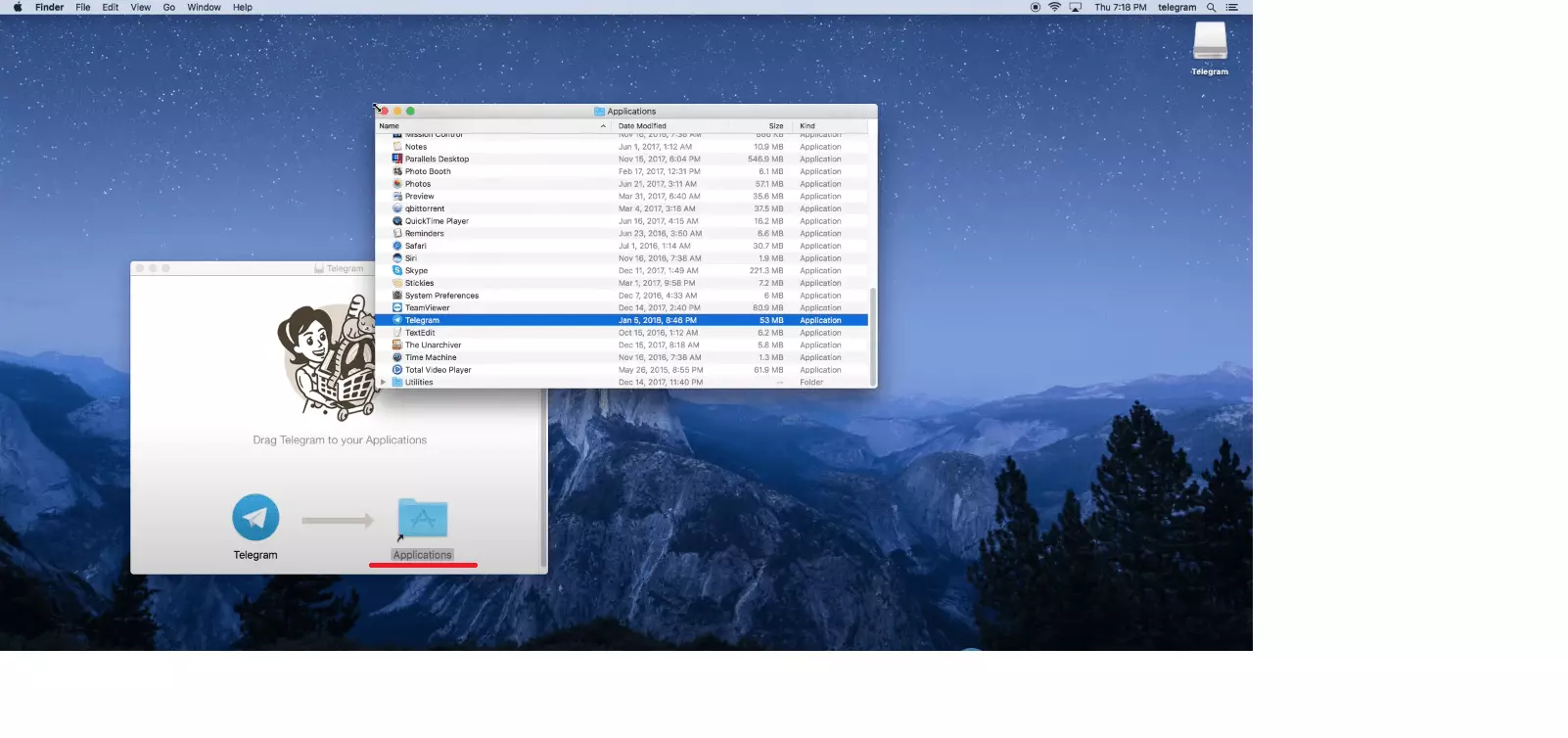Screen dimensions: 1568x738
Task: Click the TeamViewer app icon
Action: [397, 307]
